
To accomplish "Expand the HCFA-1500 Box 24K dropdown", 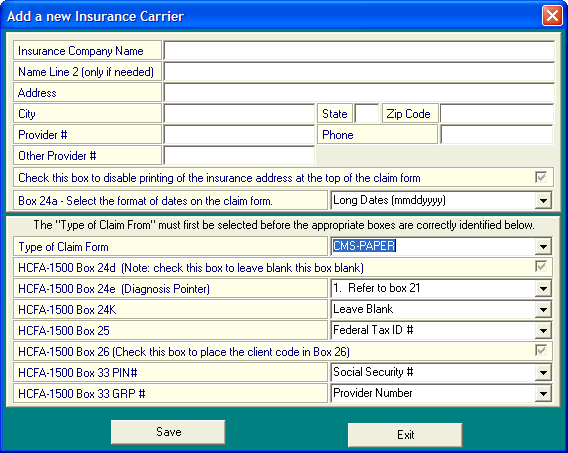I will 543,310.
